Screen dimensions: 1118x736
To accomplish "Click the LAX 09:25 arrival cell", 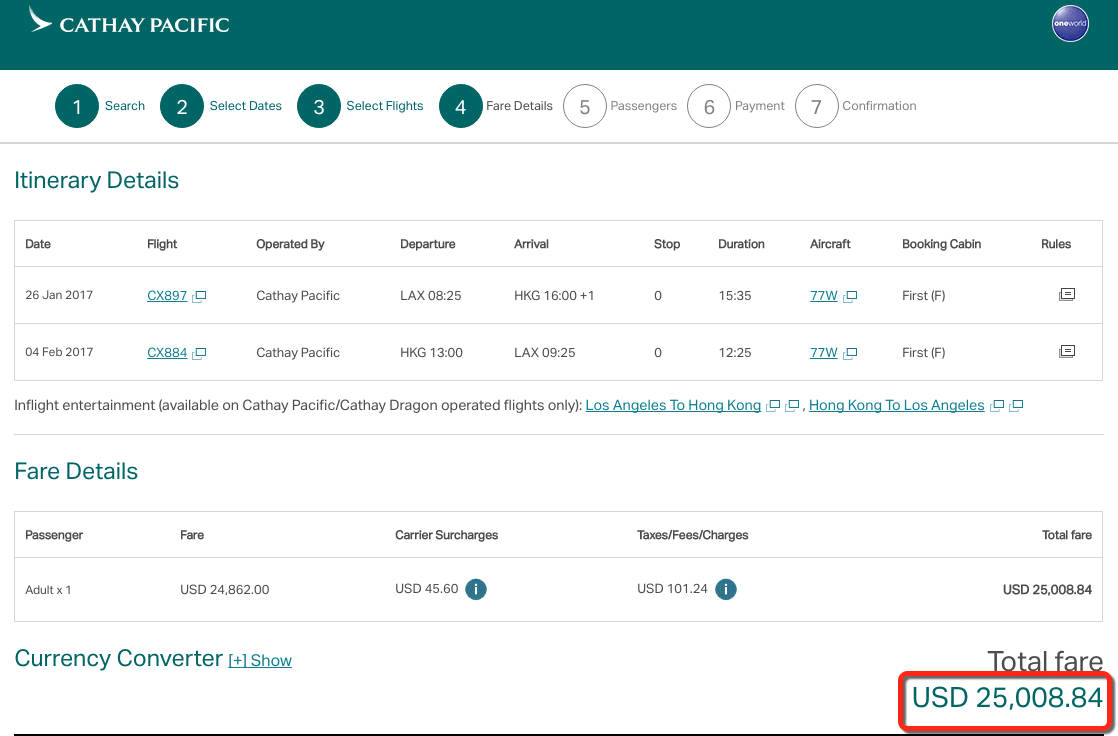I will point(545,352).
